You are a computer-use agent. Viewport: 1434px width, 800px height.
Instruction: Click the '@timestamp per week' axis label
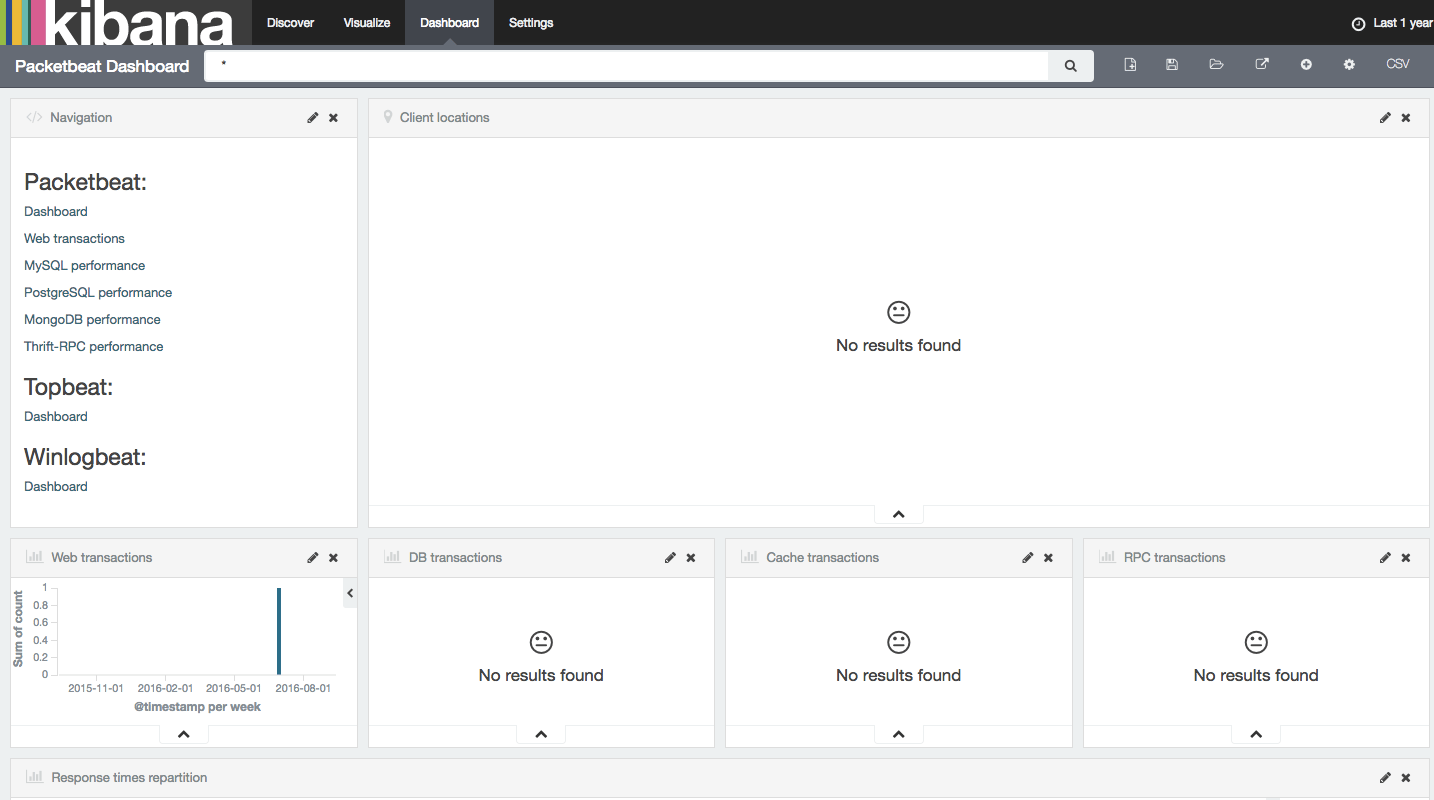point(197,707)
